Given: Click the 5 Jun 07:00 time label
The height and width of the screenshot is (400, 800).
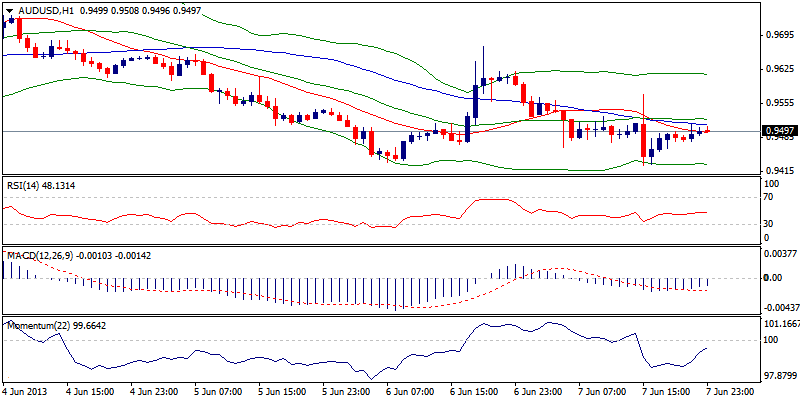Looking at the screenshot, I should click(219, 391).
